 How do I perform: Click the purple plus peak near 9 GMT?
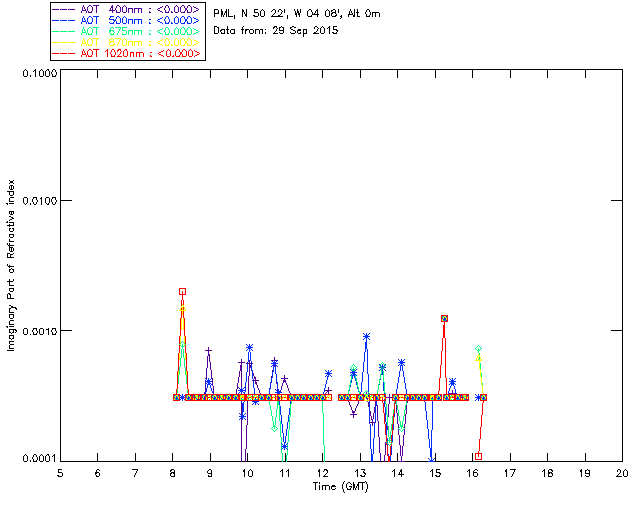[209, 351]
